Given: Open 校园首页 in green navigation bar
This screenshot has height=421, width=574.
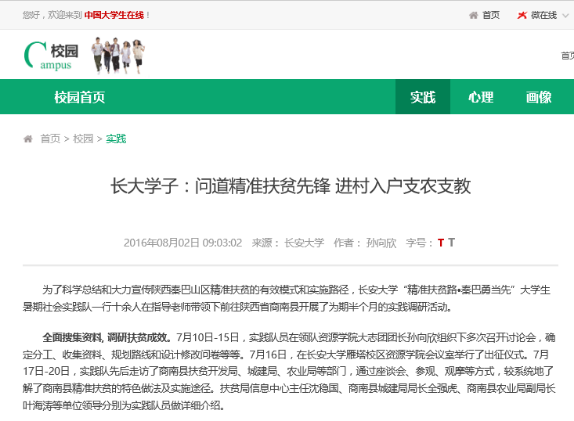Looking at the screenshot, I should point(79,97).
